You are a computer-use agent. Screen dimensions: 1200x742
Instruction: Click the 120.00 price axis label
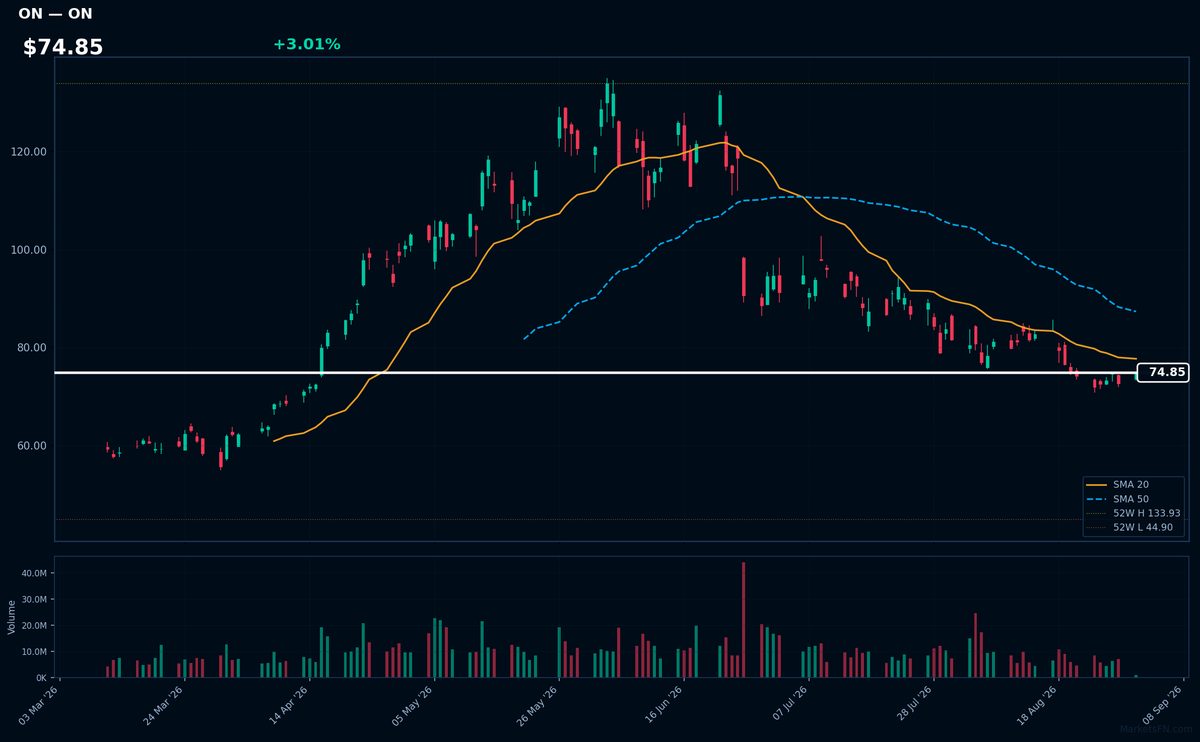click(x=29, y=152)
